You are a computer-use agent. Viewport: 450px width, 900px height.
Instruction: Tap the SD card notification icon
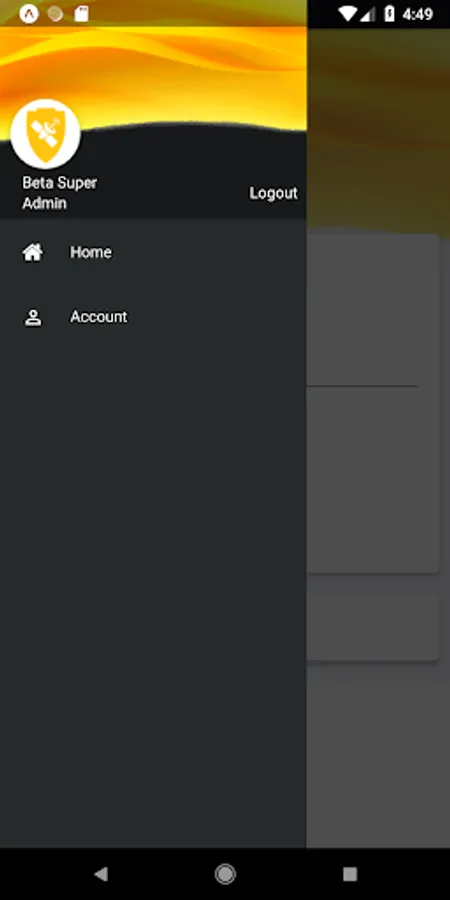(82, 14)
